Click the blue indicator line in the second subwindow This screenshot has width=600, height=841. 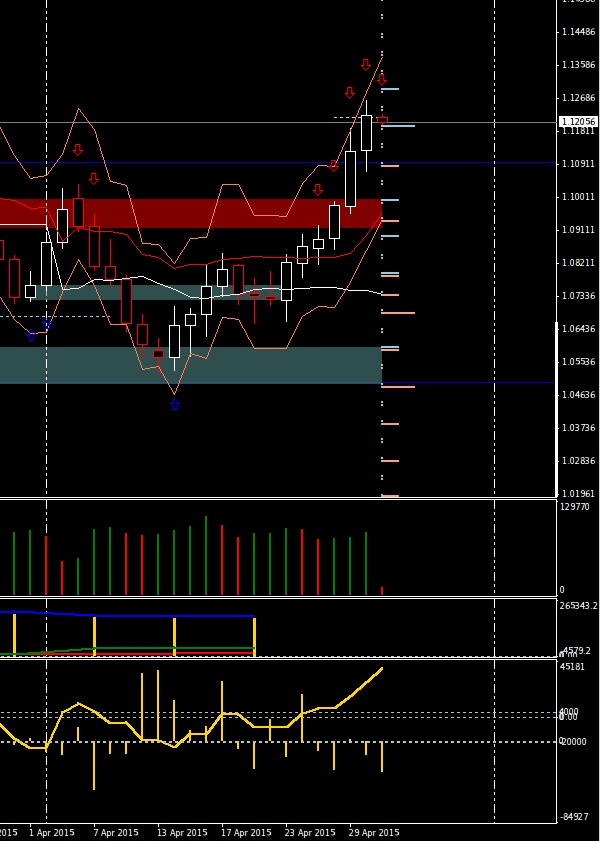127,615
